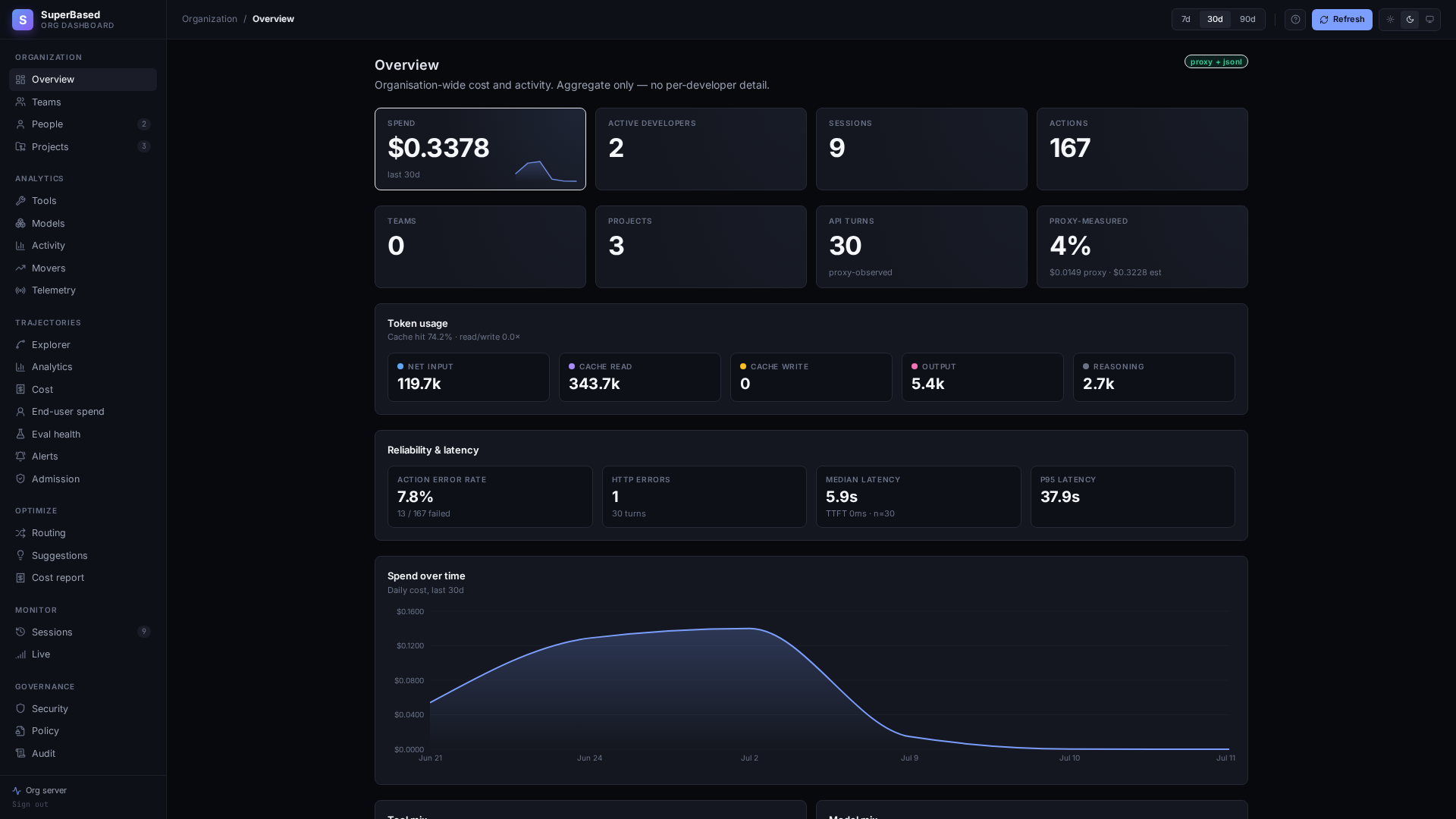This screenshot has height=819, width=1456.
Task: Select the 30d time range
Action: coord(1215,20)
